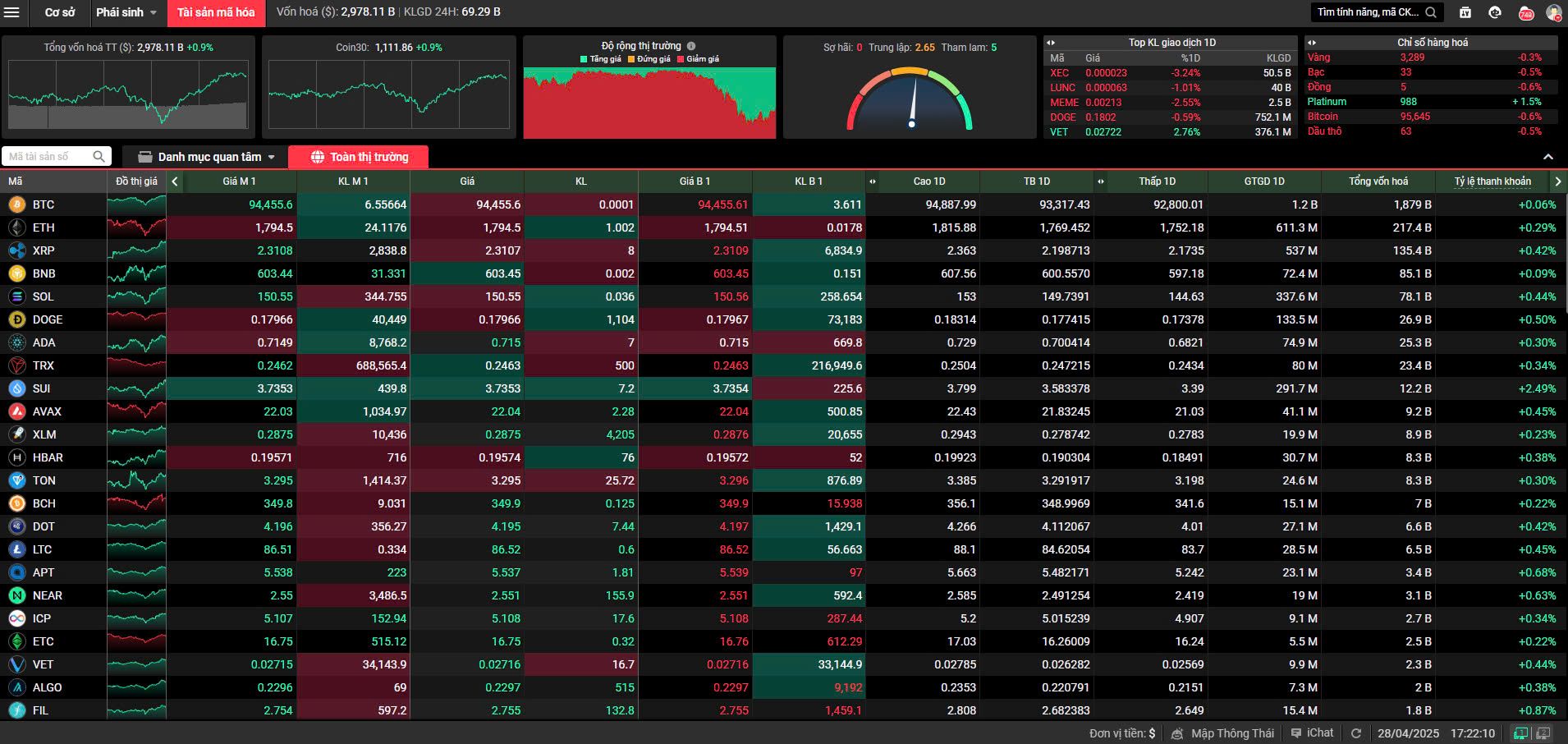This screenshot has width=1568, height=744.
Task: Collapse the top overview panels with chevron
Action: coord(1548,157)
